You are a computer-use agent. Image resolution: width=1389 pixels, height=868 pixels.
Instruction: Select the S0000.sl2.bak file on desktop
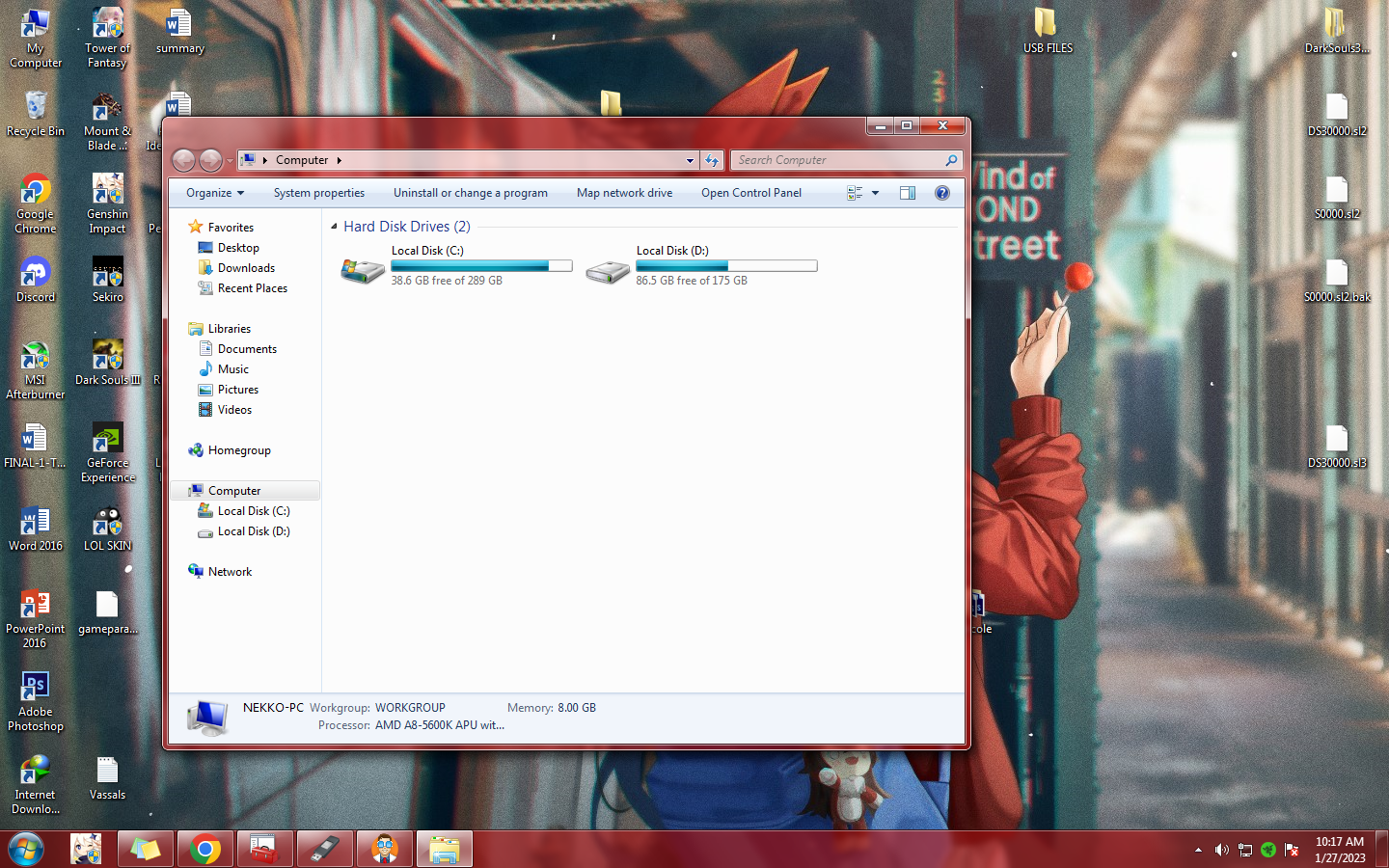click(1337, 280)
